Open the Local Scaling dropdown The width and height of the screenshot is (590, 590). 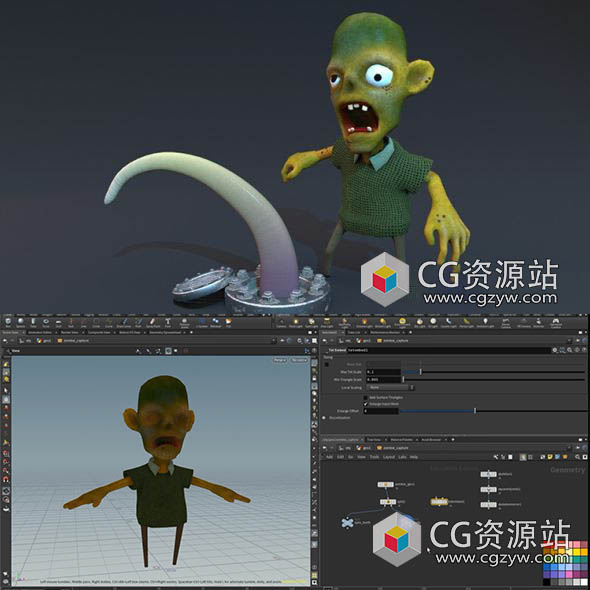[390, 387]
